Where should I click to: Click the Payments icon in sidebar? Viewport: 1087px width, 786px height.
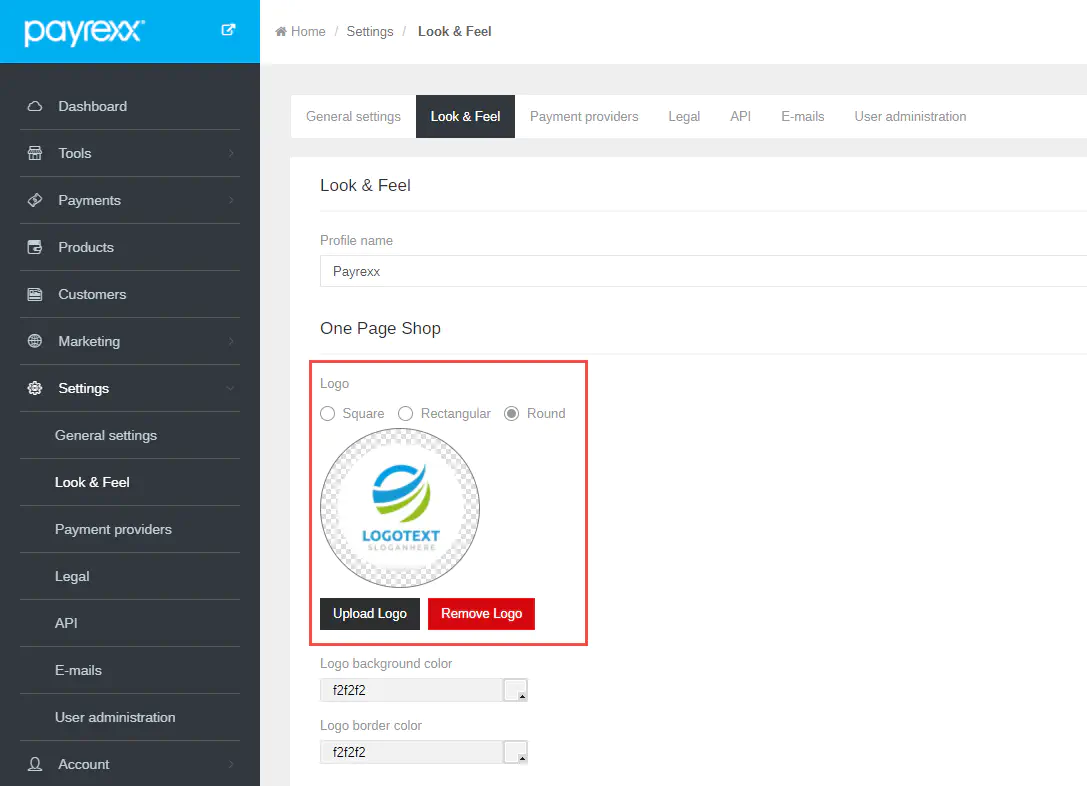pyautogui.click(x=35, y=200)
